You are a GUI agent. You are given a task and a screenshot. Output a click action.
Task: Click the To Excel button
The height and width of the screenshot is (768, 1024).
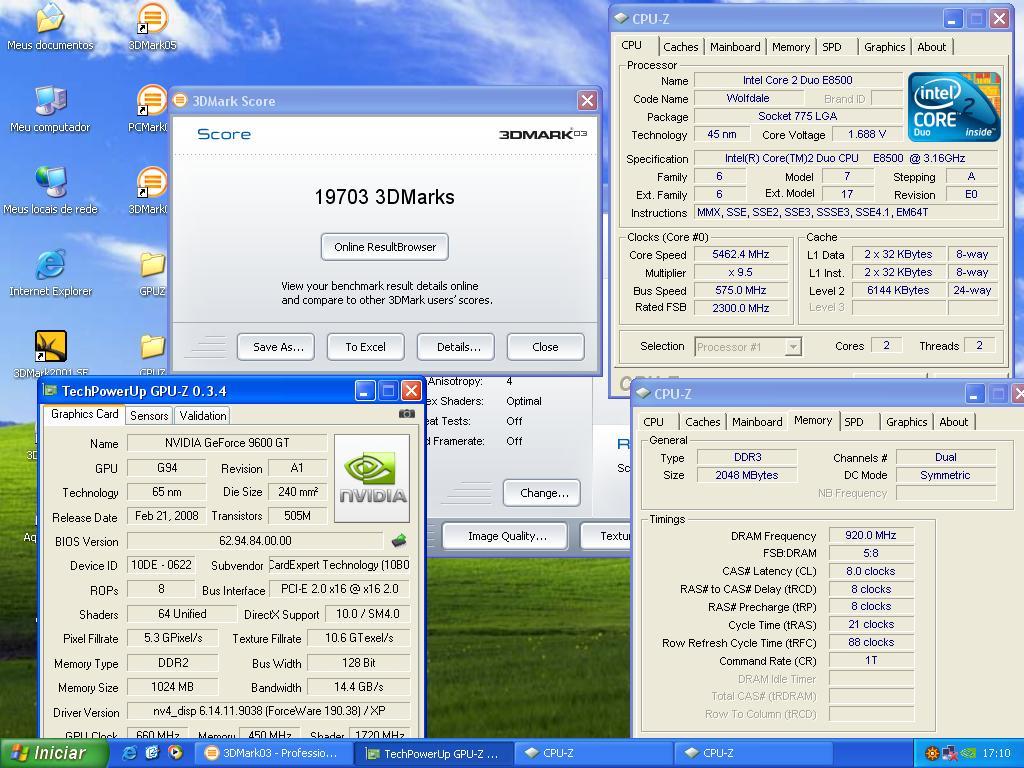(366, 347)
